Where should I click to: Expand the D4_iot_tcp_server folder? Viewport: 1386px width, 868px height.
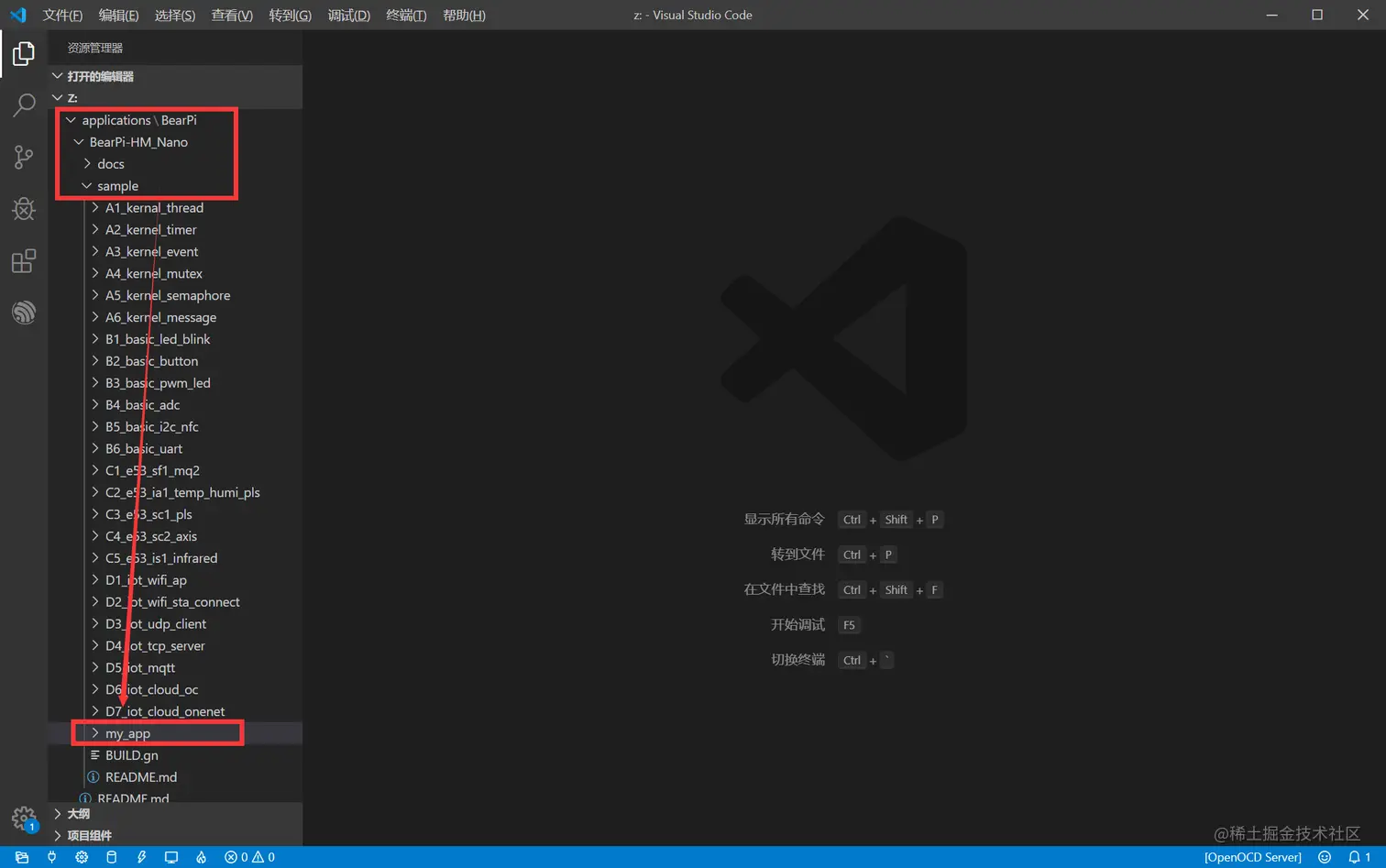(x=175, y=646)
